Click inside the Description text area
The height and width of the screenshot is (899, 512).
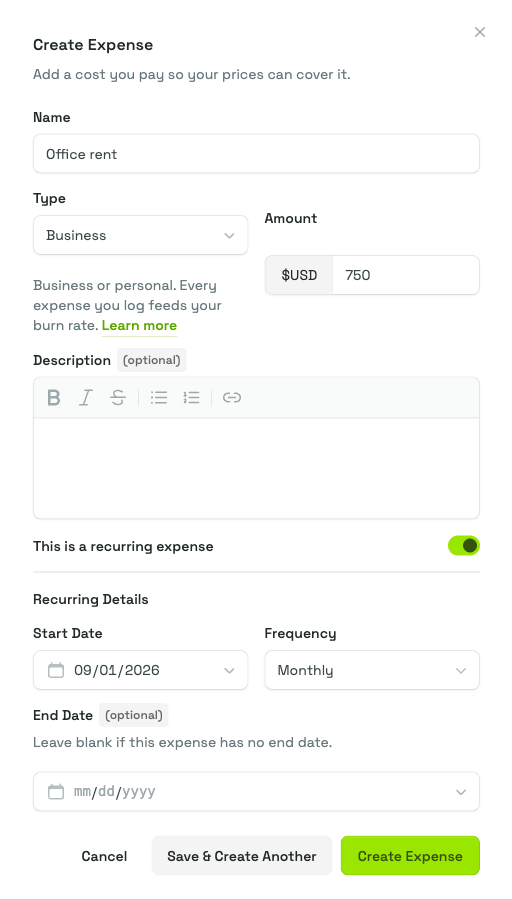point(256,468)
